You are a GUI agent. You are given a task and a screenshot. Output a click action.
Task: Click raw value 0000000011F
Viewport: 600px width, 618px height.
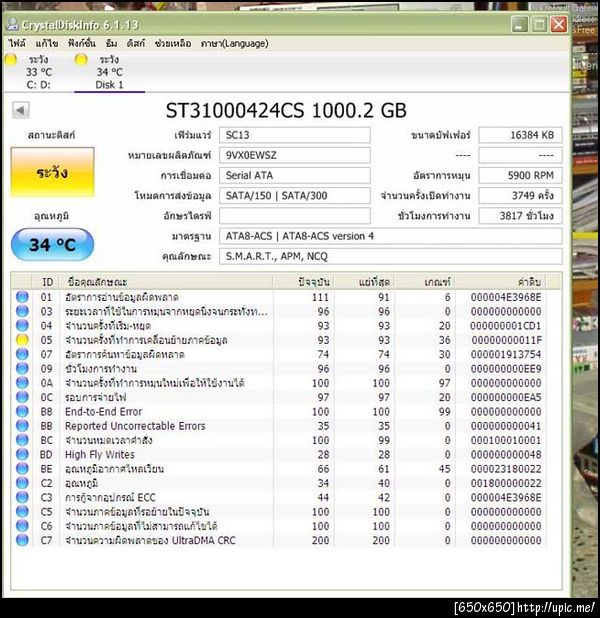pyautogui.click(x=507, y=340)
